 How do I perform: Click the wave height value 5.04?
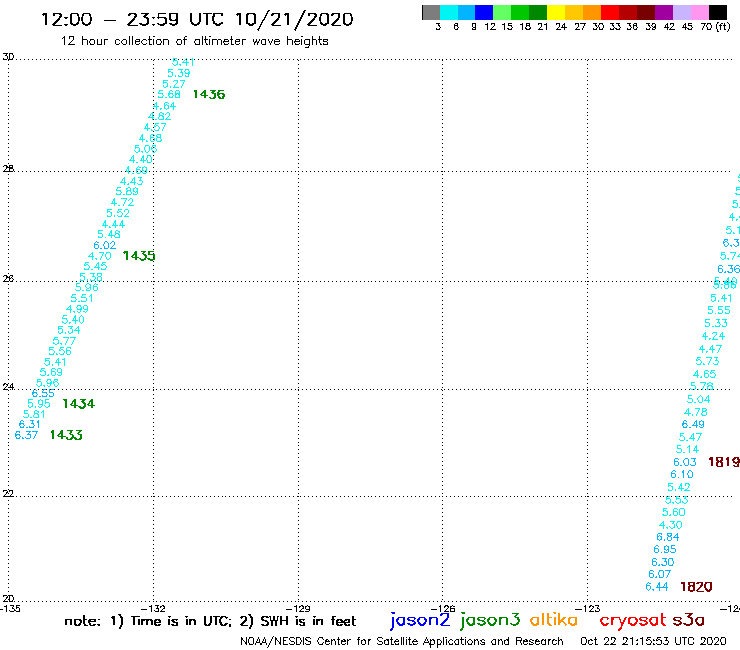tap(698, 399)
